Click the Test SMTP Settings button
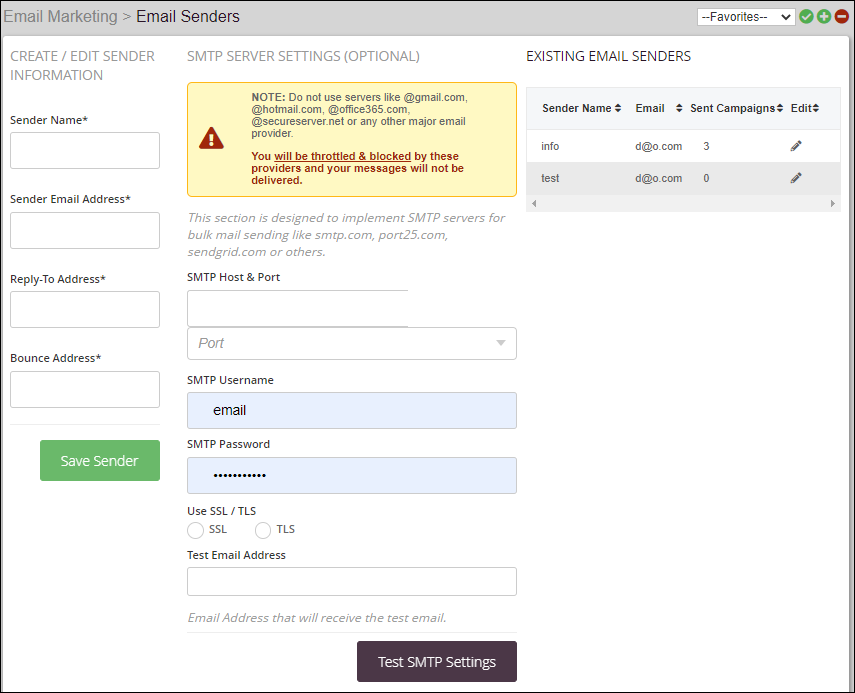This screenshot has width=855, height=693. pos(436,661)
